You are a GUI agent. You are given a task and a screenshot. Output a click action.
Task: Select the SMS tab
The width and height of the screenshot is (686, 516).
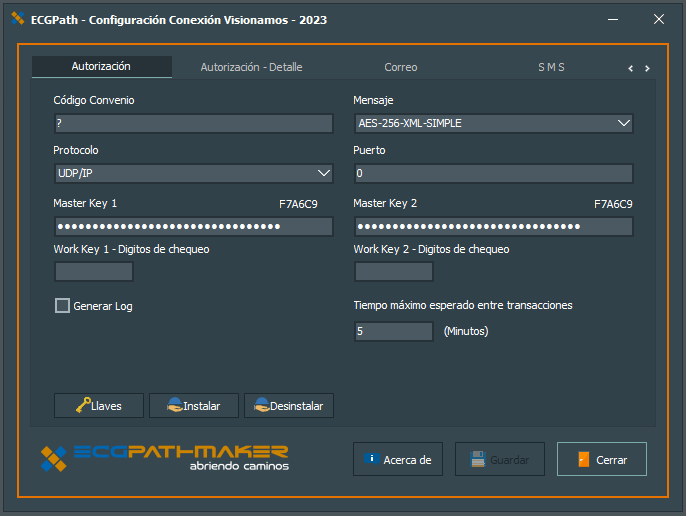[551, 67]
